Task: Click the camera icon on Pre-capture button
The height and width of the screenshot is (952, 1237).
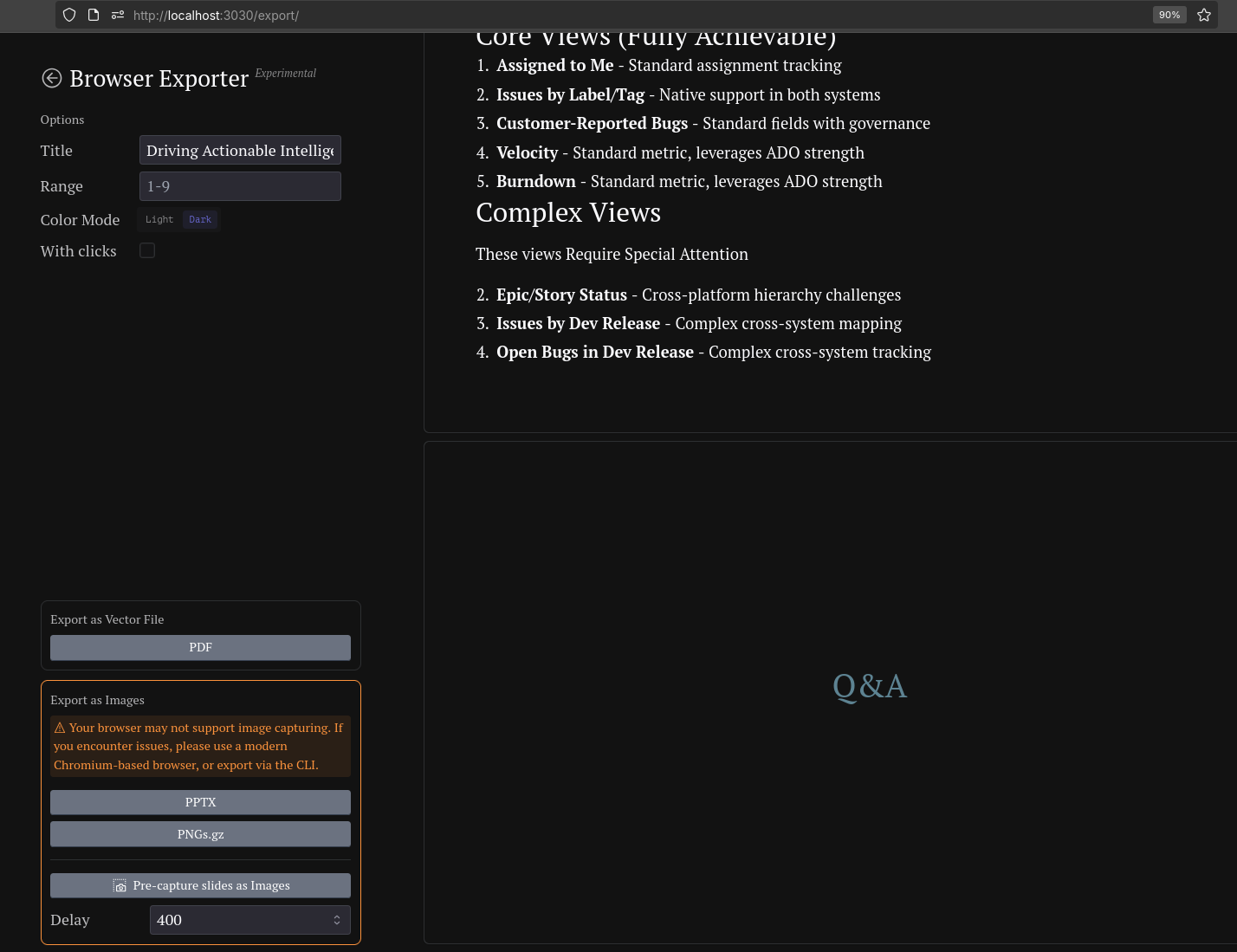Action: click(x=120, y=886)
